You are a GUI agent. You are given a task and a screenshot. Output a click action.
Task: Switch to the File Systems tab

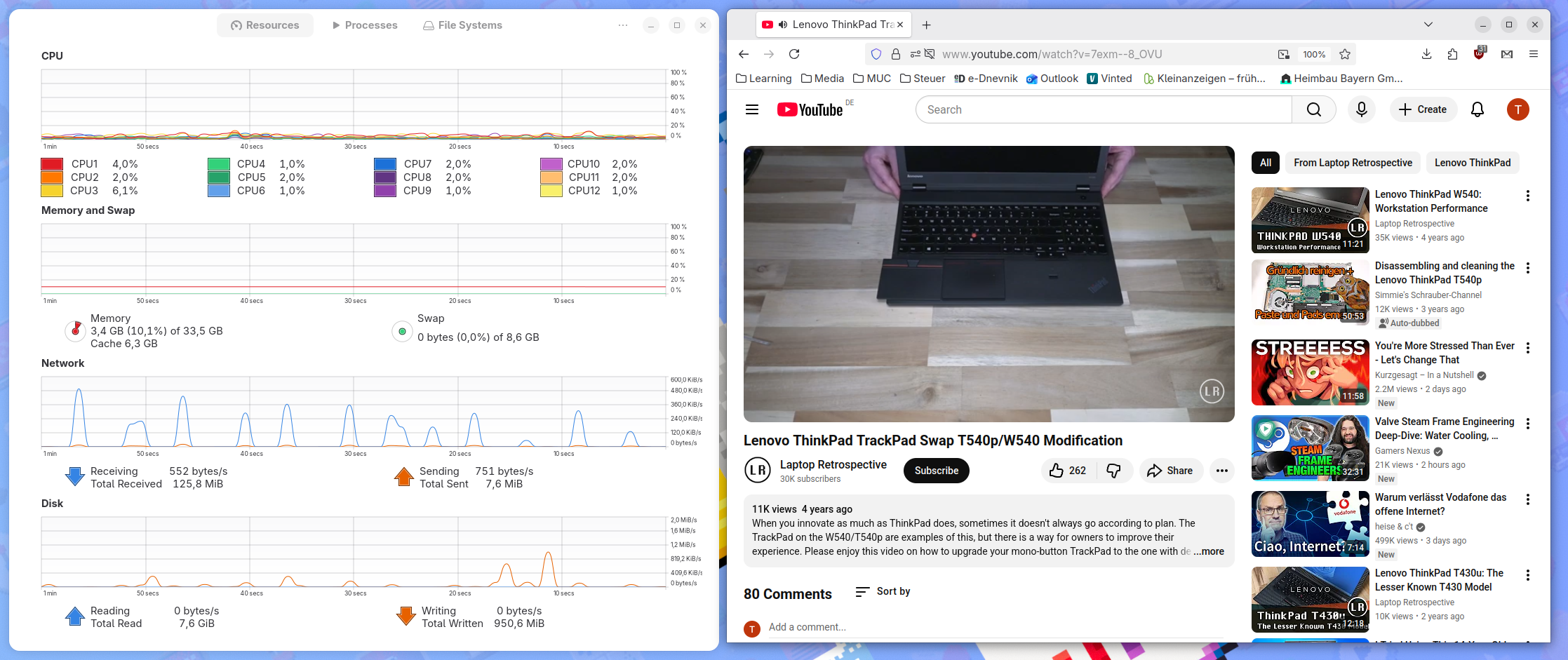pyautogui.click(x=462, y=25)
